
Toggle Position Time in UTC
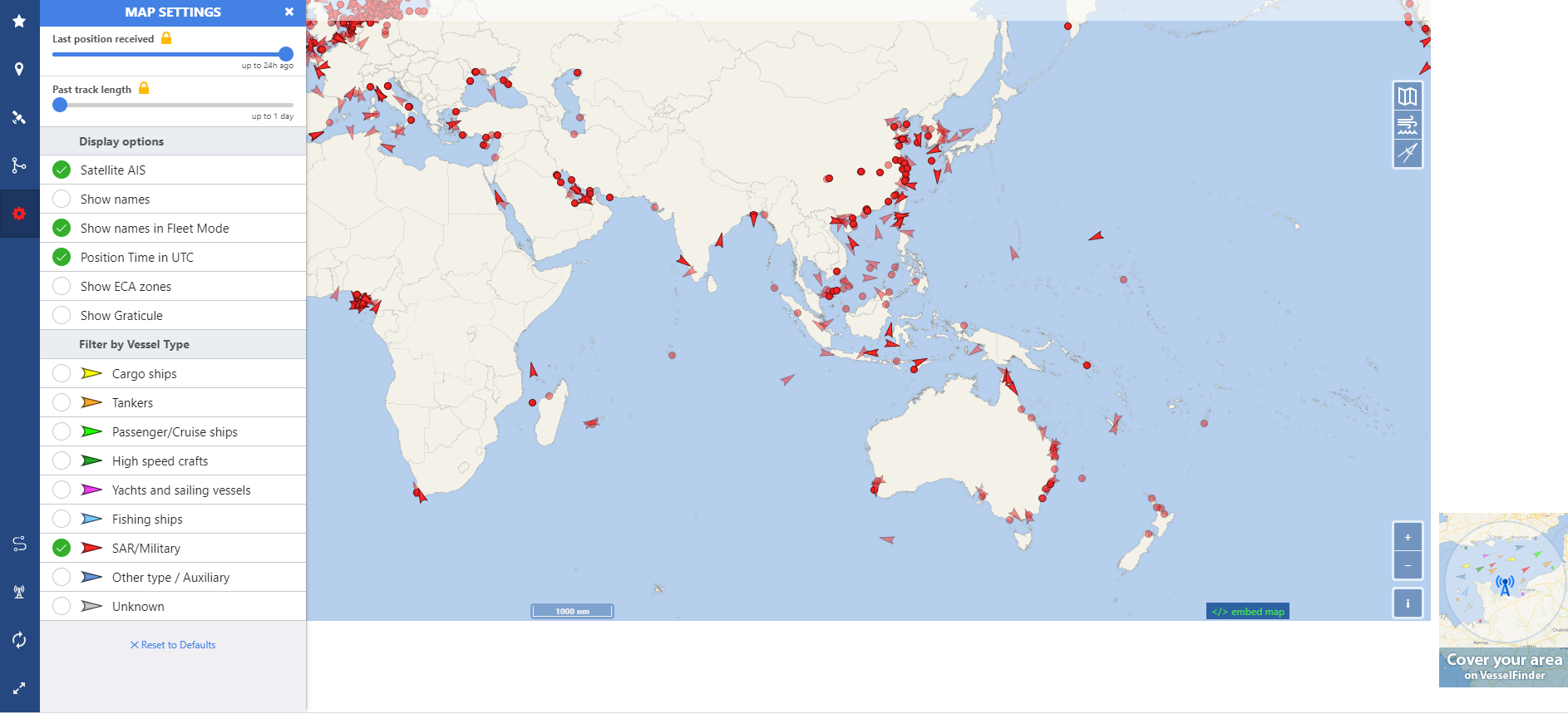[62, 257]
